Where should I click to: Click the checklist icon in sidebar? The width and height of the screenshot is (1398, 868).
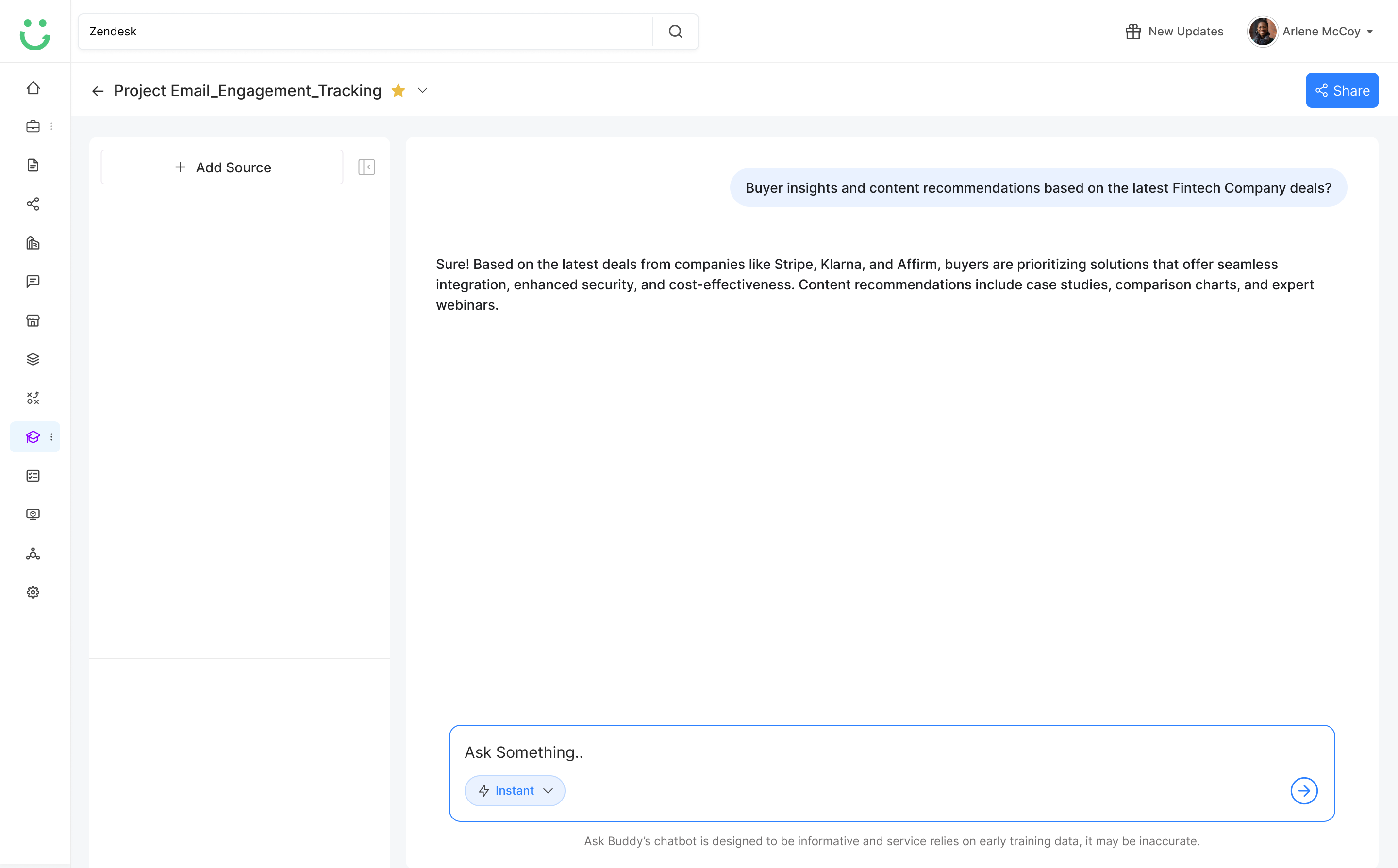coord(33,476)
